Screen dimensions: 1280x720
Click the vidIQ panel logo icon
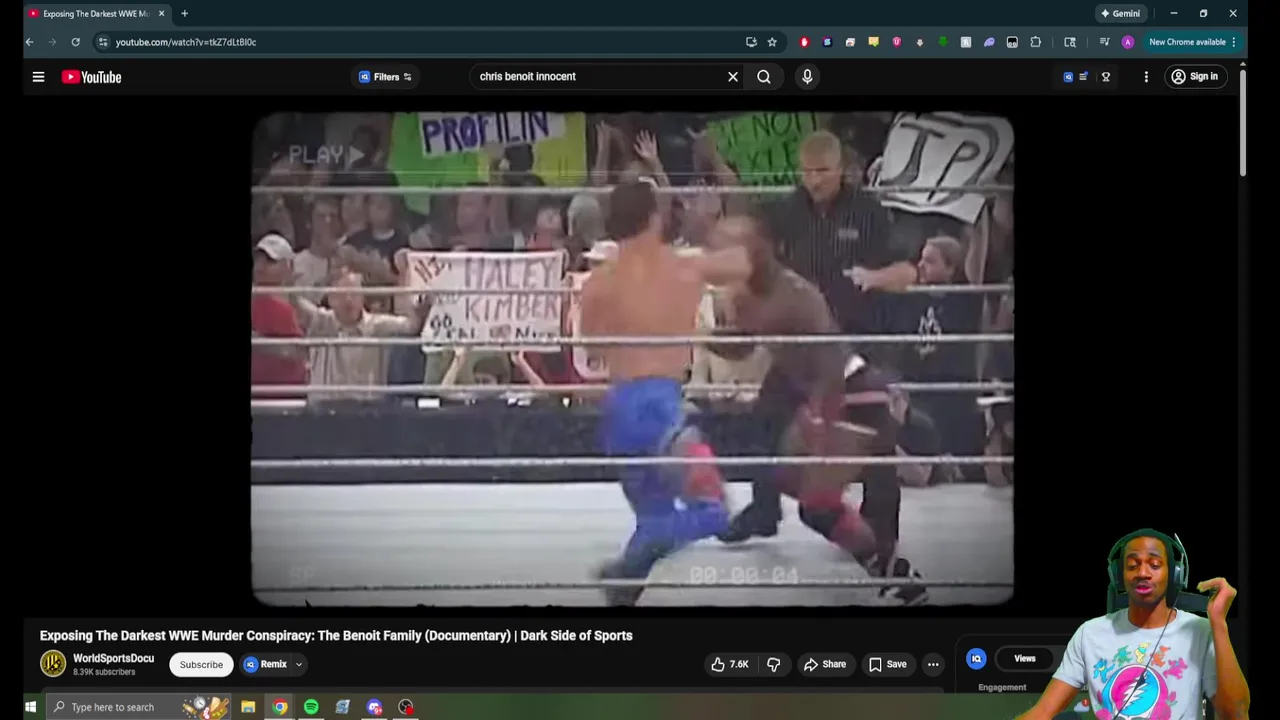point(976,658)
